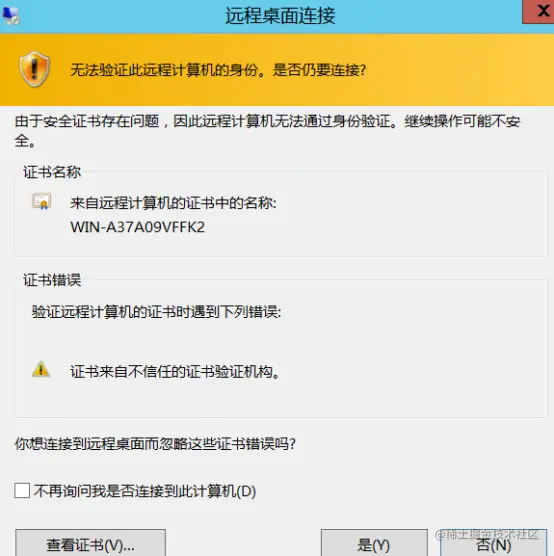The image size is (554, 556).
Task: Enable the 不再询问我是否连接到此计算机 checkbox
Action: pyautogui.click(x=22, y=491)
